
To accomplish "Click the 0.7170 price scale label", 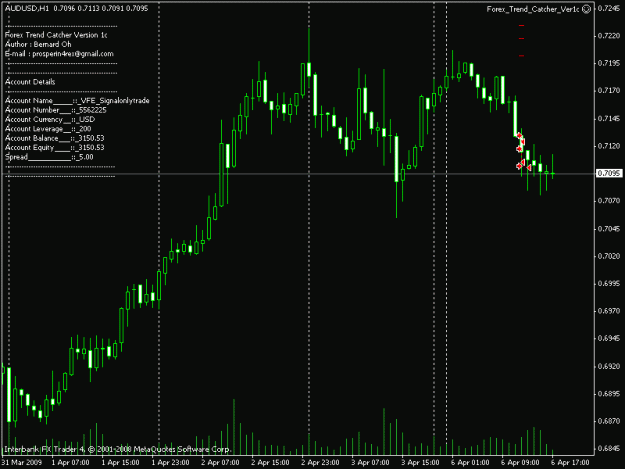I will 609,90.
